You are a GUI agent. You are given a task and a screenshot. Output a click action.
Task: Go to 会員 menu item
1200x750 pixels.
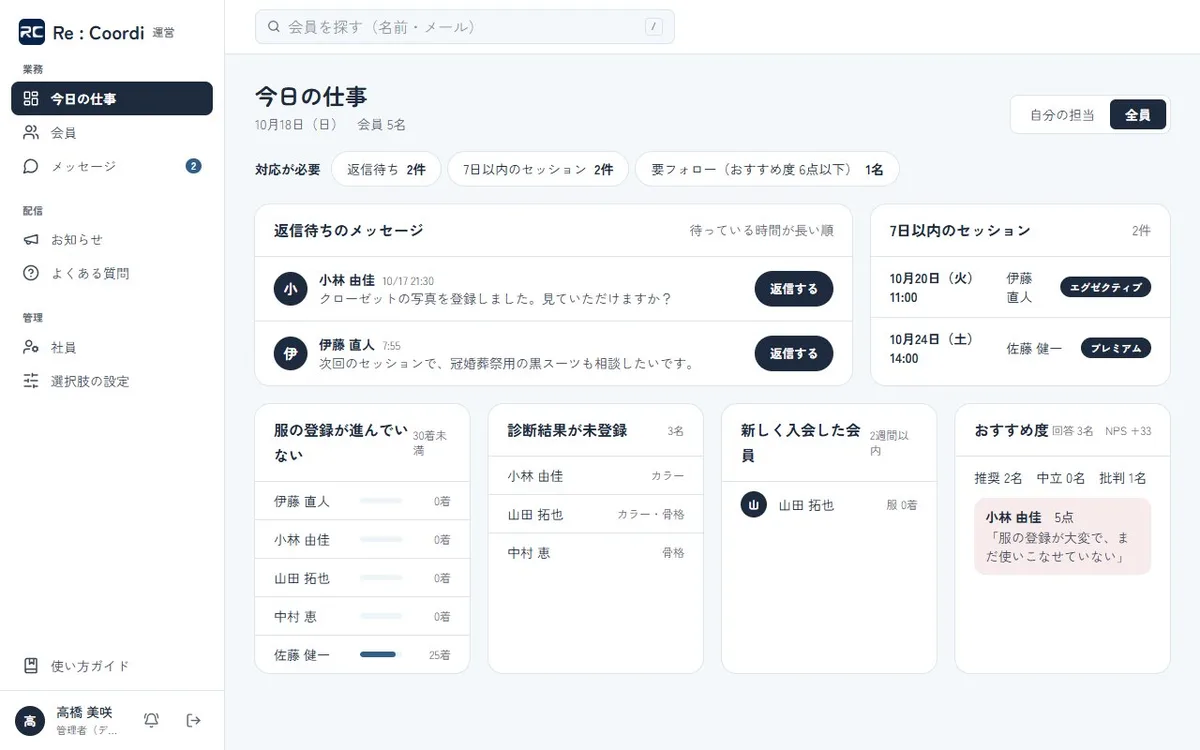point(112,132)
